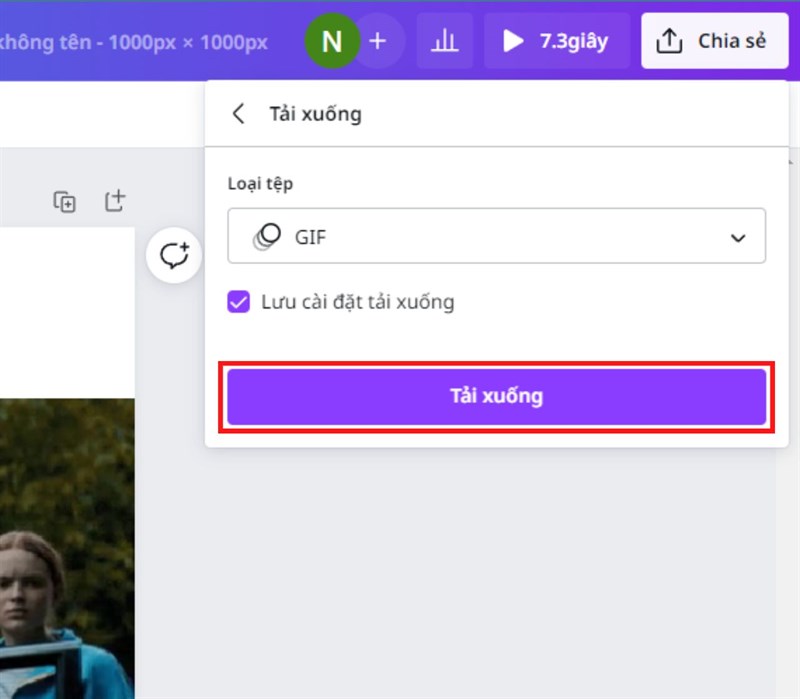The width and height of the screenshot is (800, 699).
Task: Click the Tải xuống panel header title
Action: coord(313,114)
